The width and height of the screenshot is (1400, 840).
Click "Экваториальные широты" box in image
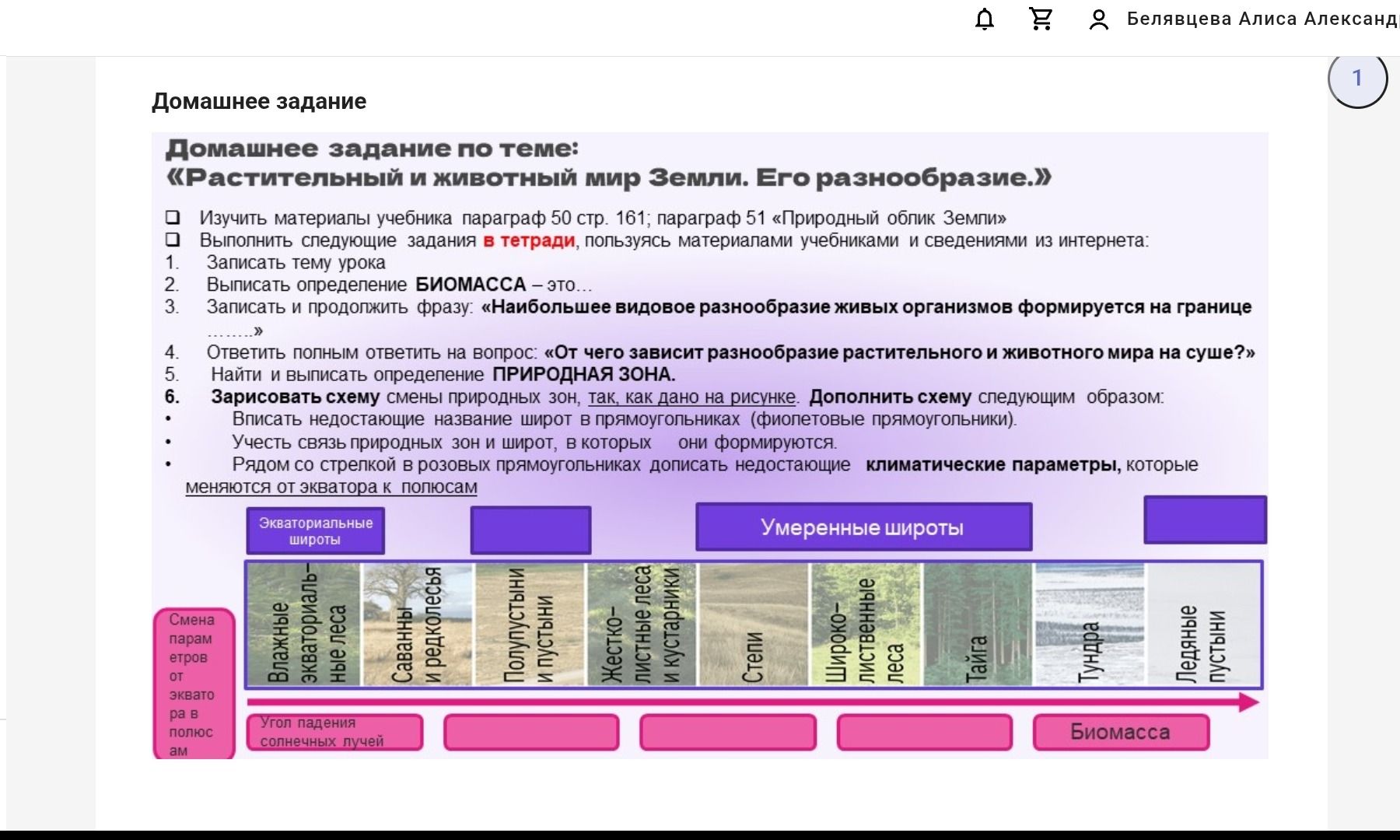(315, 531)
